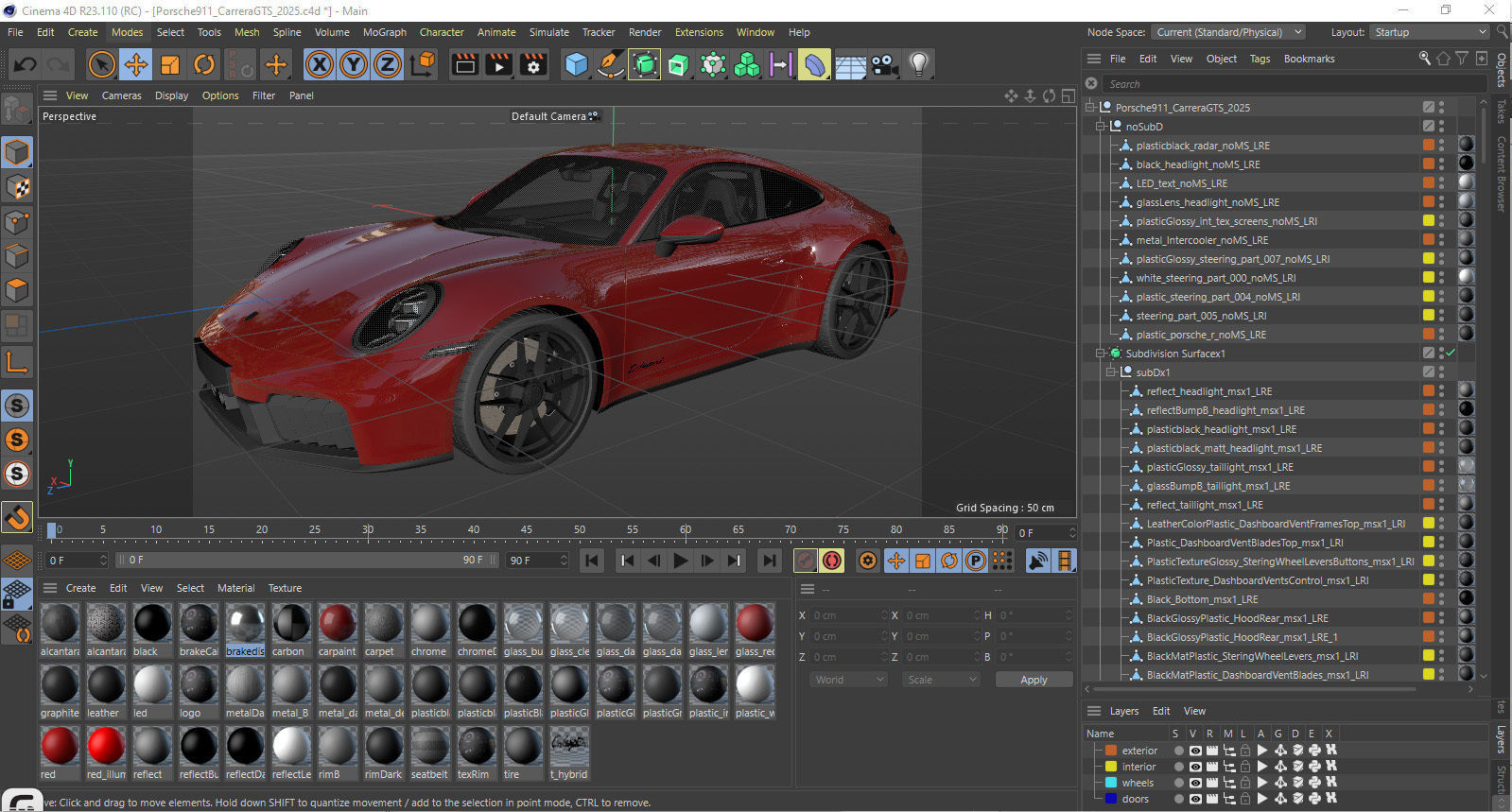Activate the Rotate tool

click(x=204, y=64)
